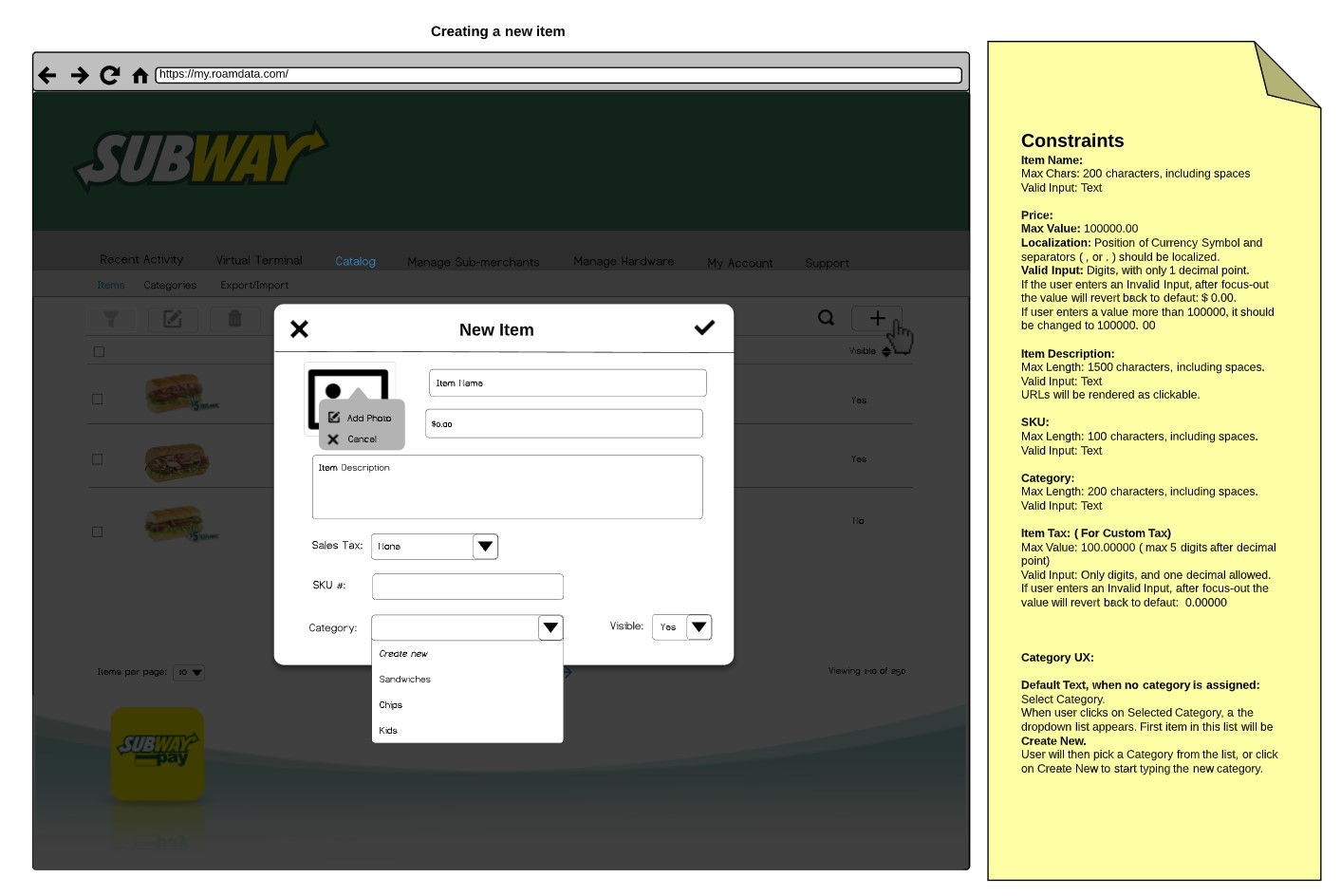1341x896 pixels.
Task: Open the Category dropdown arrow
Action: pos(550,627)
